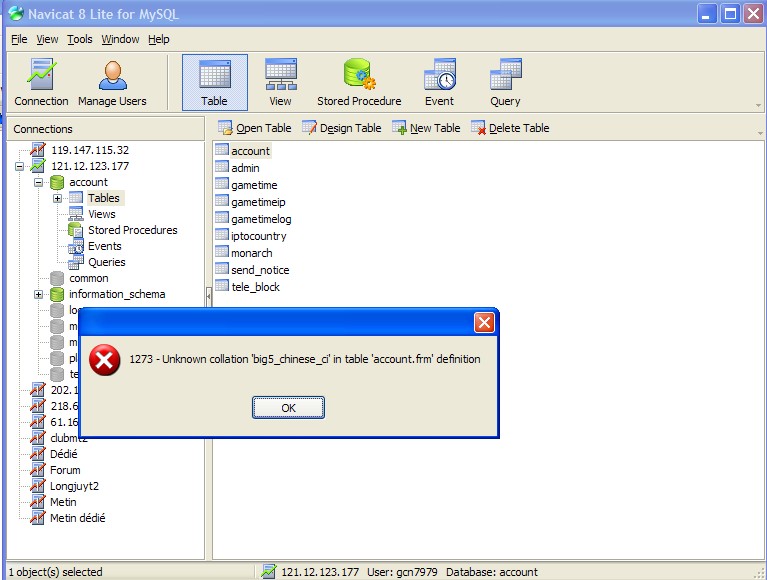Screen dimensions: 767x580
Task: Select Views in the connection tree
Action: pyautogui.click(x=102, y=214)
